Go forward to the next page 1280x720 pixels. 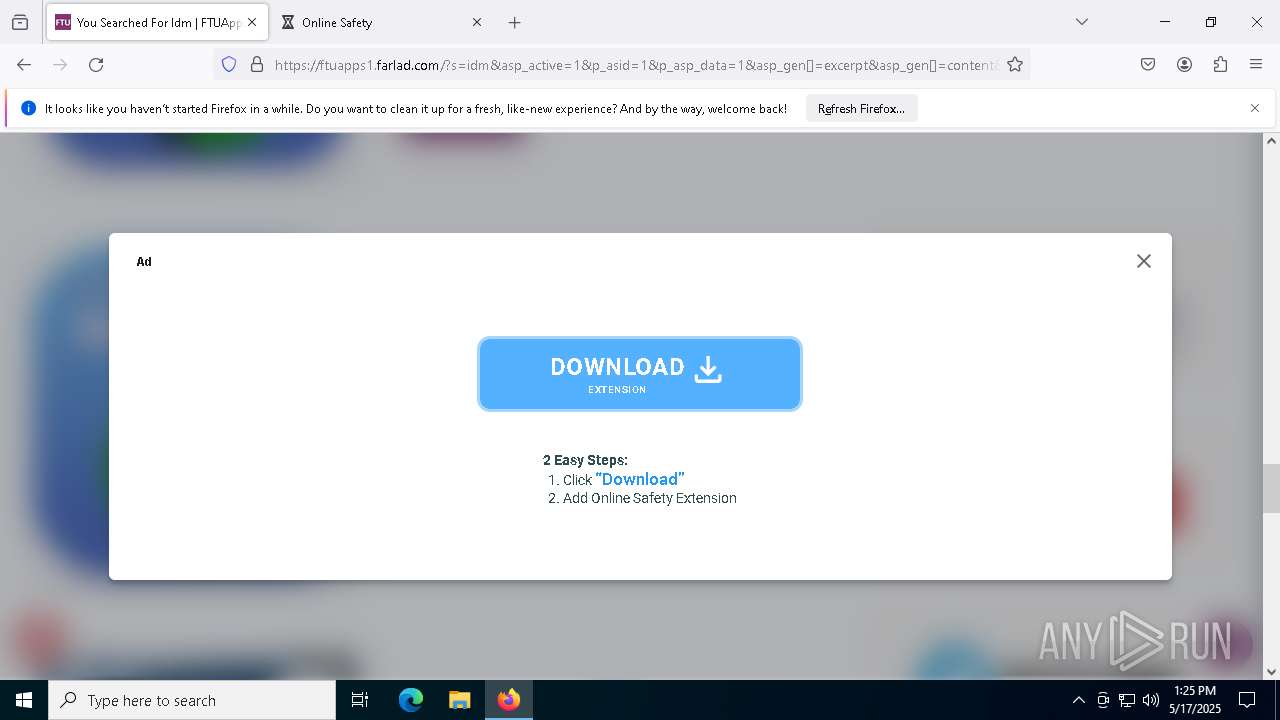tap(60, 64)
